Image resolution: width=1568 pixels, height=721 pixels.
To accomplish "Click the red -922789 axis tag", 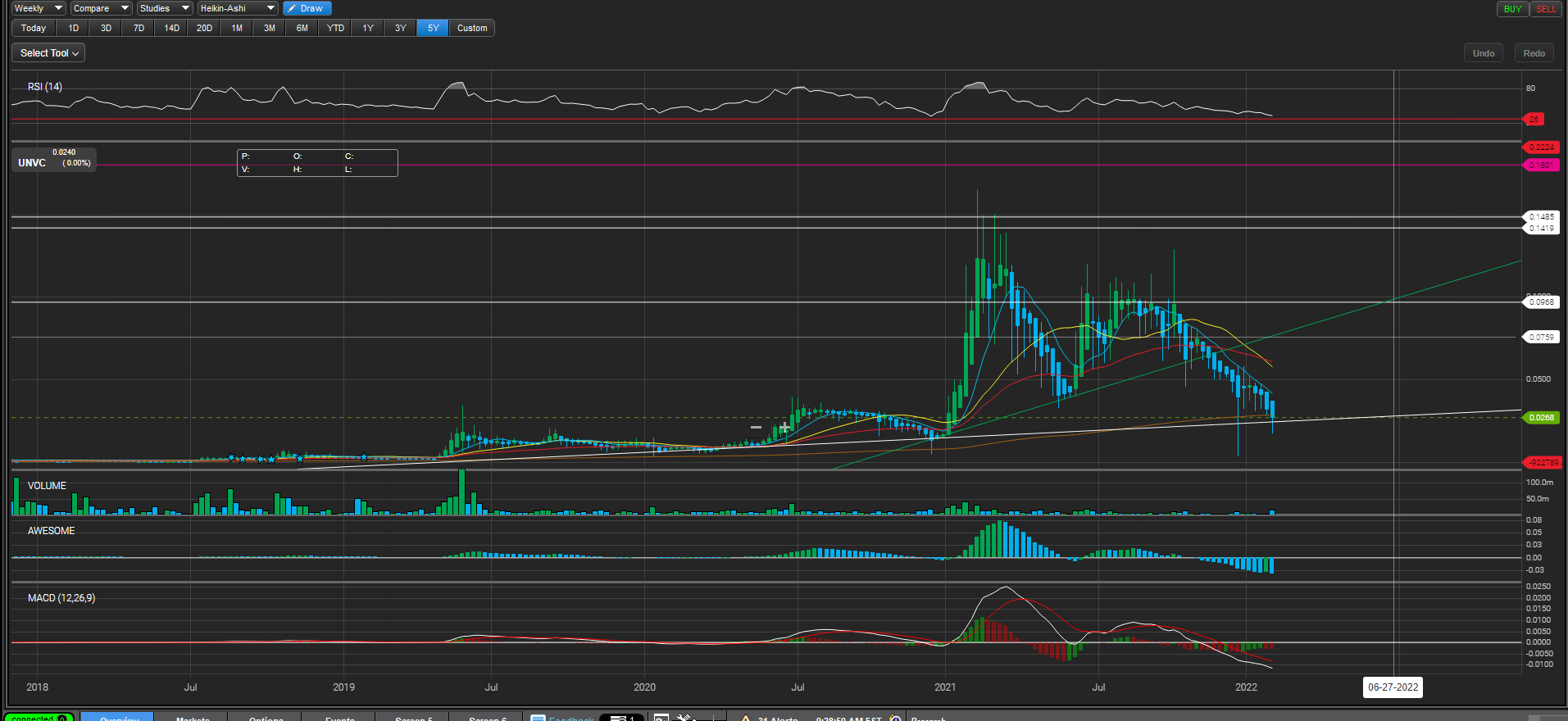I will click(x=1541, y=463).
